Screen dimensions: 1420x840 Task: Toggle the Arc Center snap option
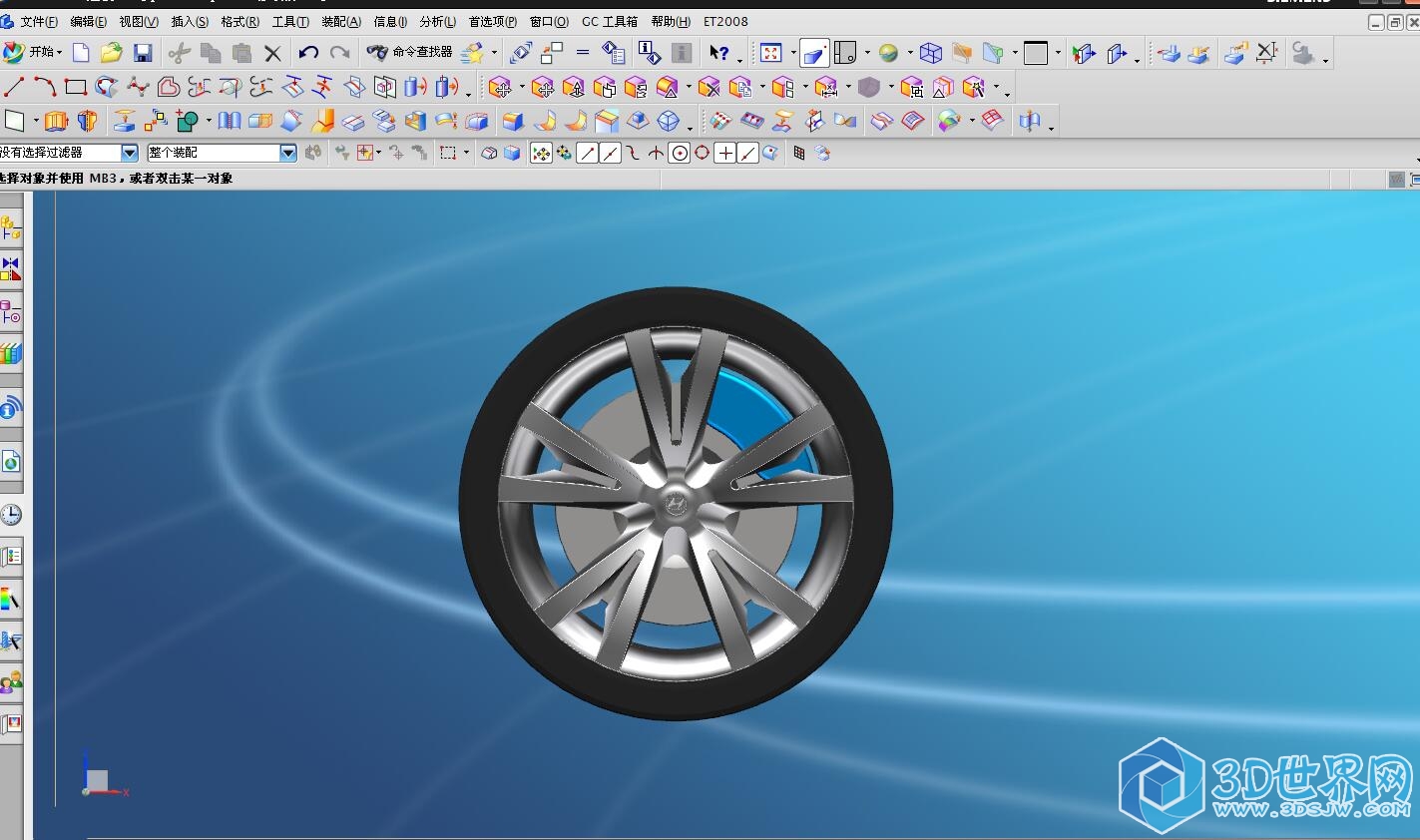(680, 153)
